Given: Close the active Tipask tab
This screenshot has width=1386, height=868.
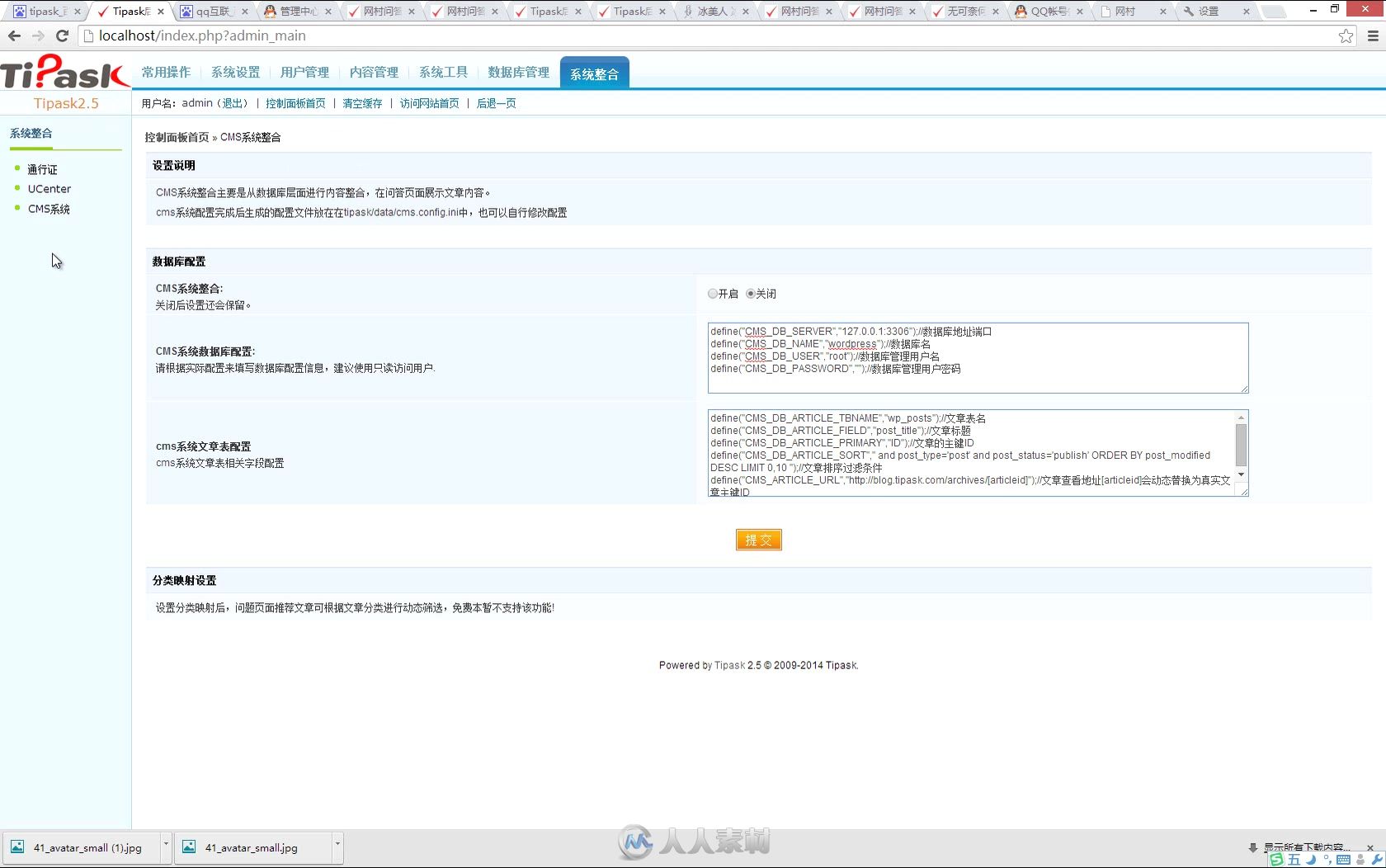Looking at the screenshot, I should (x=161, y=12).
